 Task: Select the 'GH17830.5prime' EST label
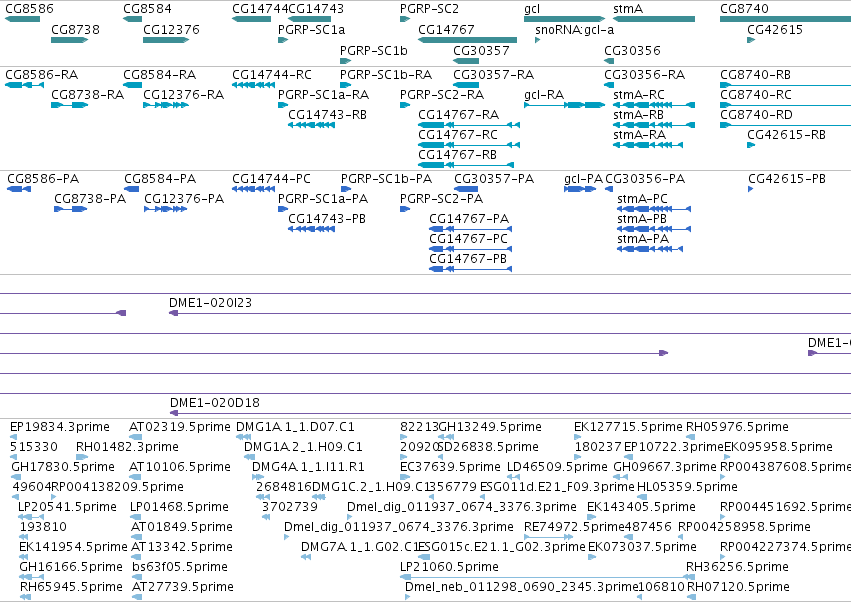click(x=63, y=467)
